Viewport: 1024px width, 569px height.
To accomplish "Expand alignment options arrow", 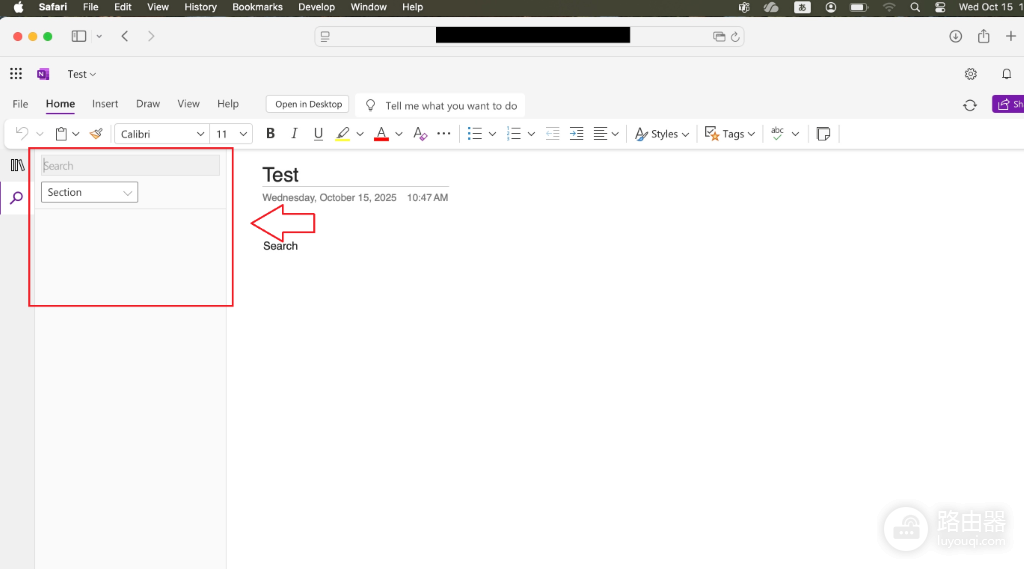I will click(x=615, y=134).
